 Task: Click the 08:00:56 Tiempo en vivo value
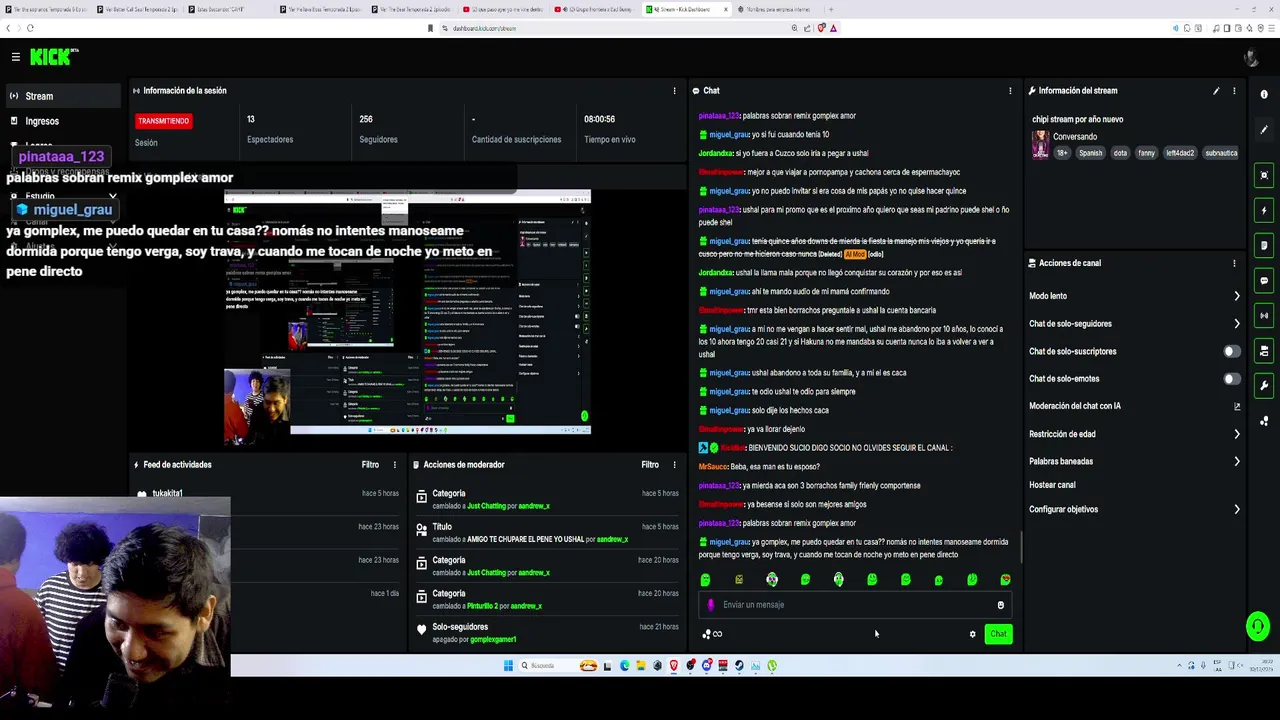click(599, 119)
